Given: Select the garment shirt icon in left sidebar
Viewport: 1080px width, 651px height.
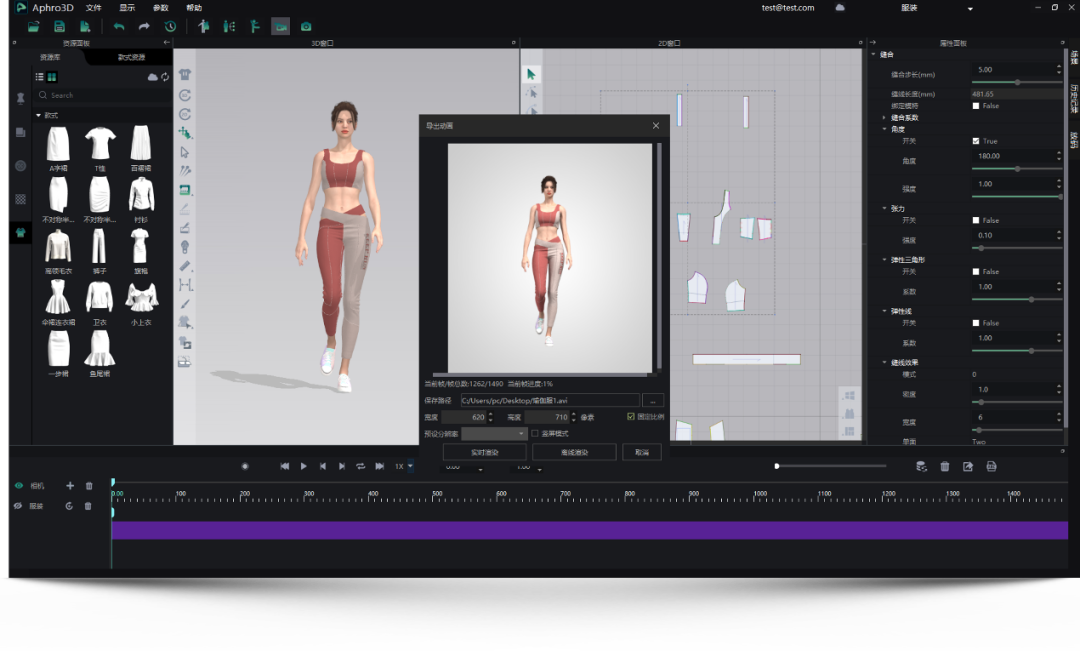Looking at the screenshot, I should pos(21,232).
